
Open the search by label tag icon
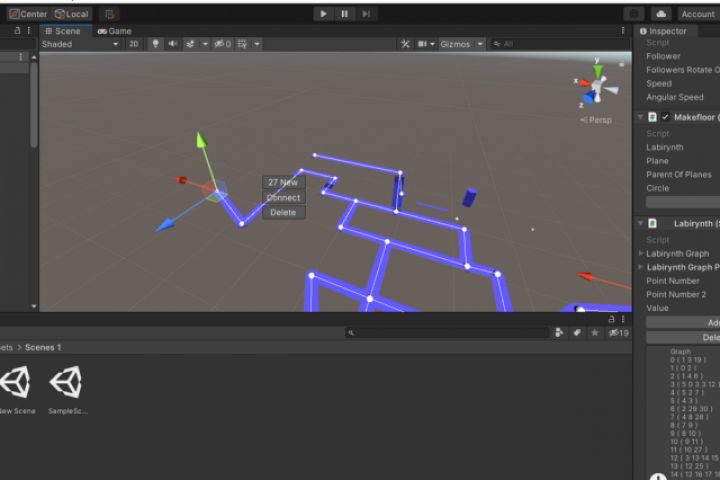coord(577,333)
